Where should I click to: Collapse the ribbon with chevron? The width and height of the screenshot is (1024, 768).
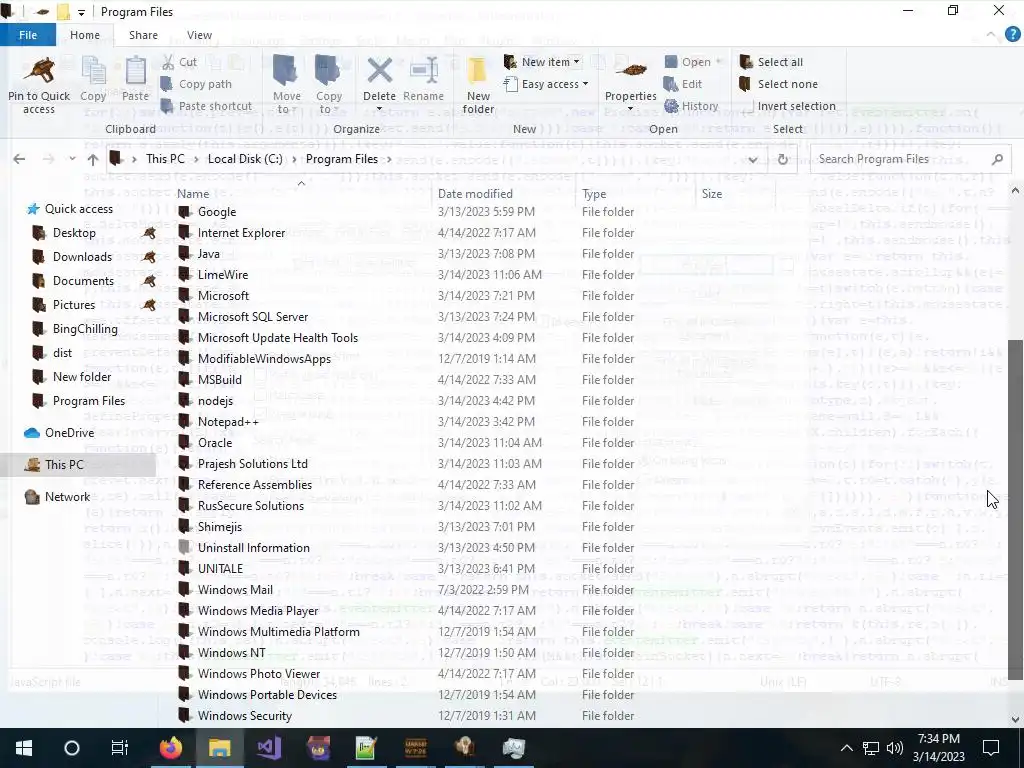(991, 35)
